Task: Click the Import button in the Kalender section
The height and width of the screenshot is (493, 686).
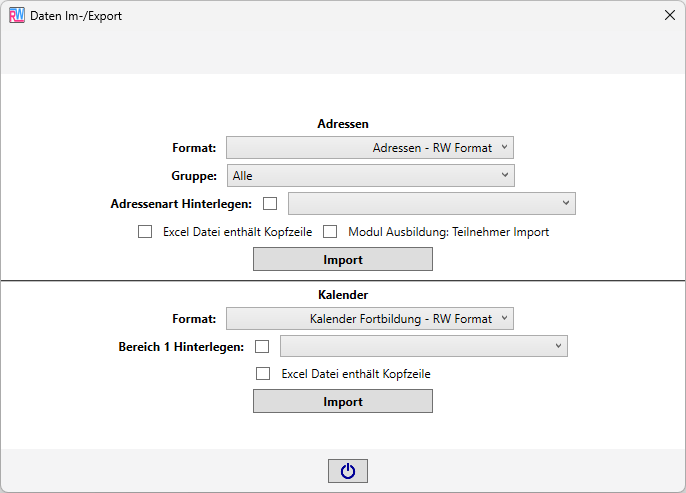Action: click(343, 402)
